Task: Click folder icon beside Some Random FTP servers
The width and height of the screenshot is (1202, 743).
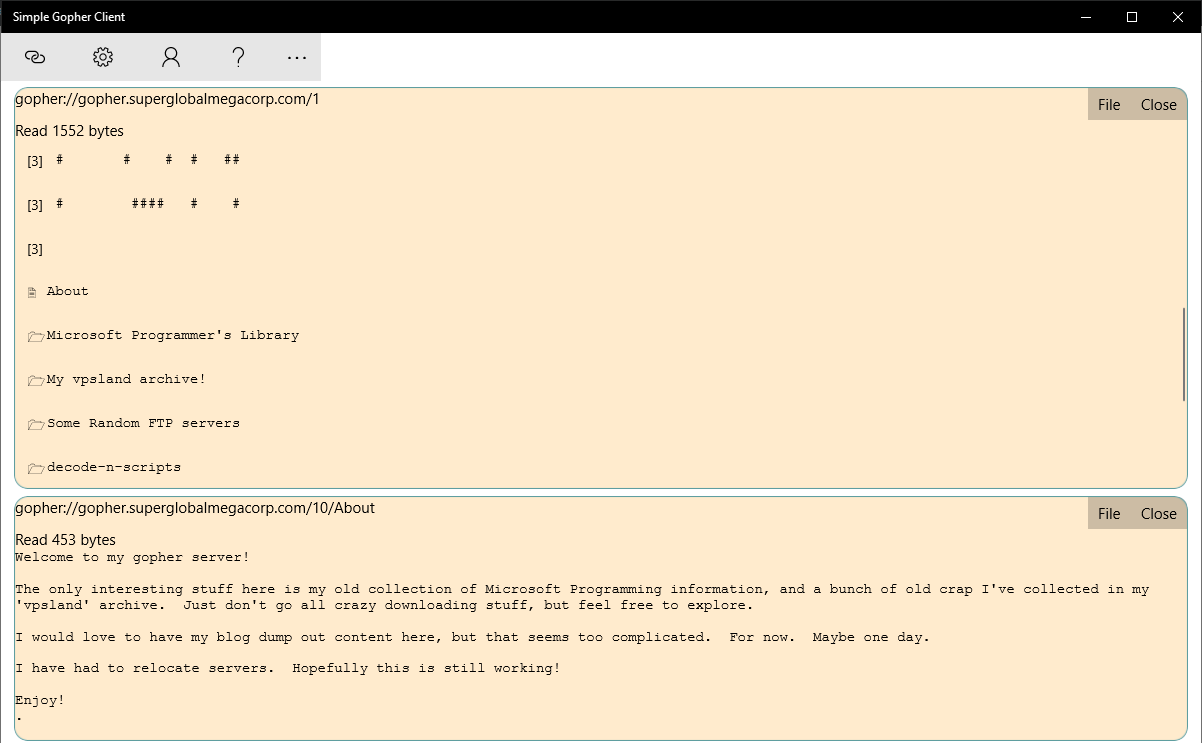Action: pos(35,424)
